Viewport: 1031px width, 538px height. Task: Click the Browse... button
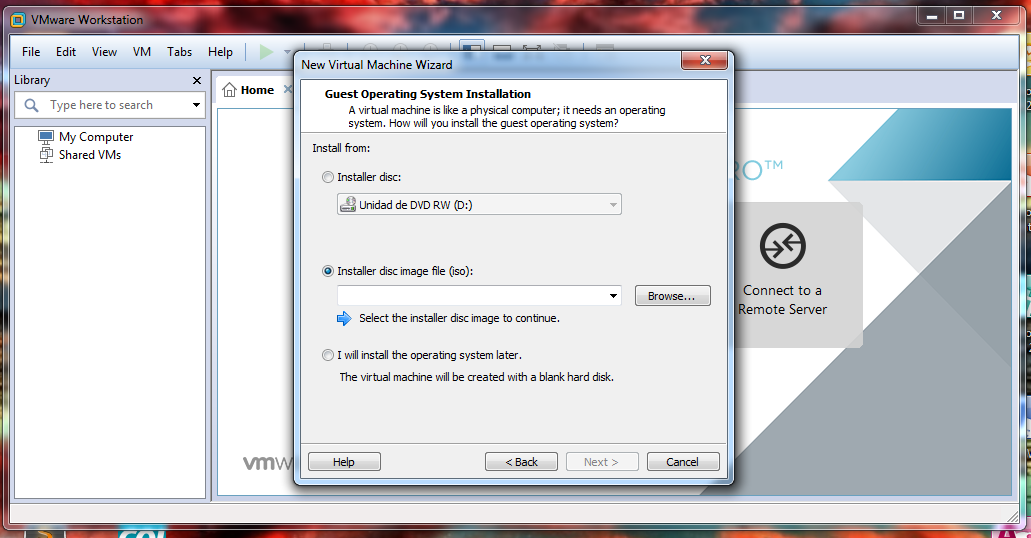coord(673,296)
